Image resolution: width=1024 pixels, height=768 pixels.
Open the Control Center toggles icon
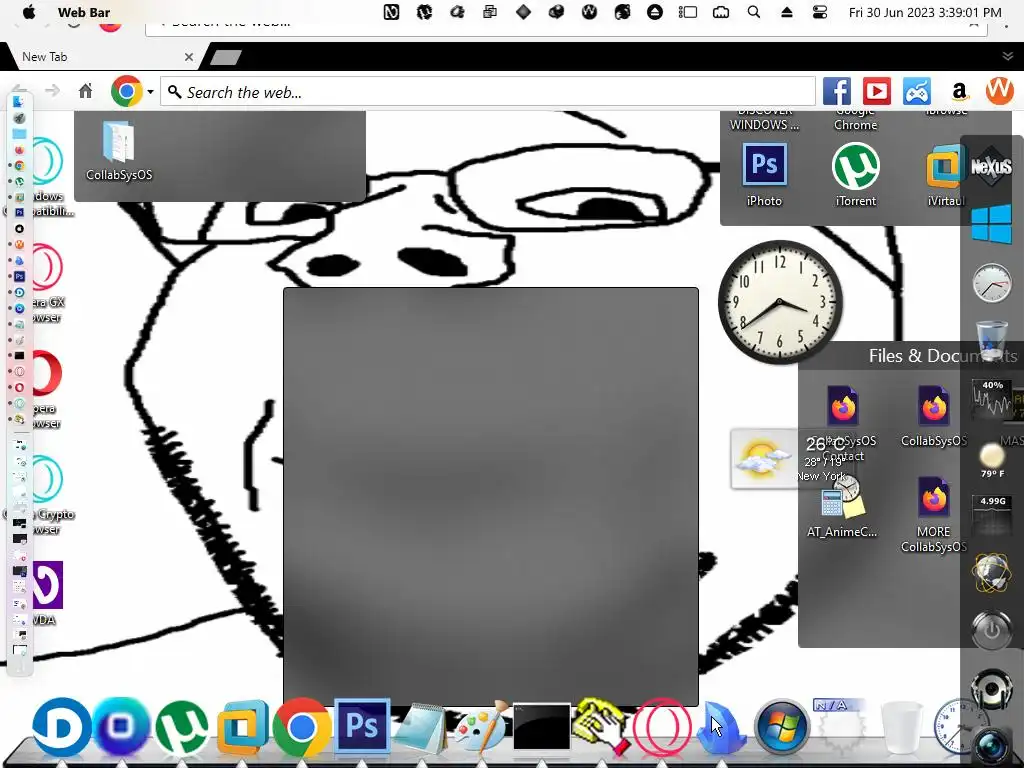820,12
